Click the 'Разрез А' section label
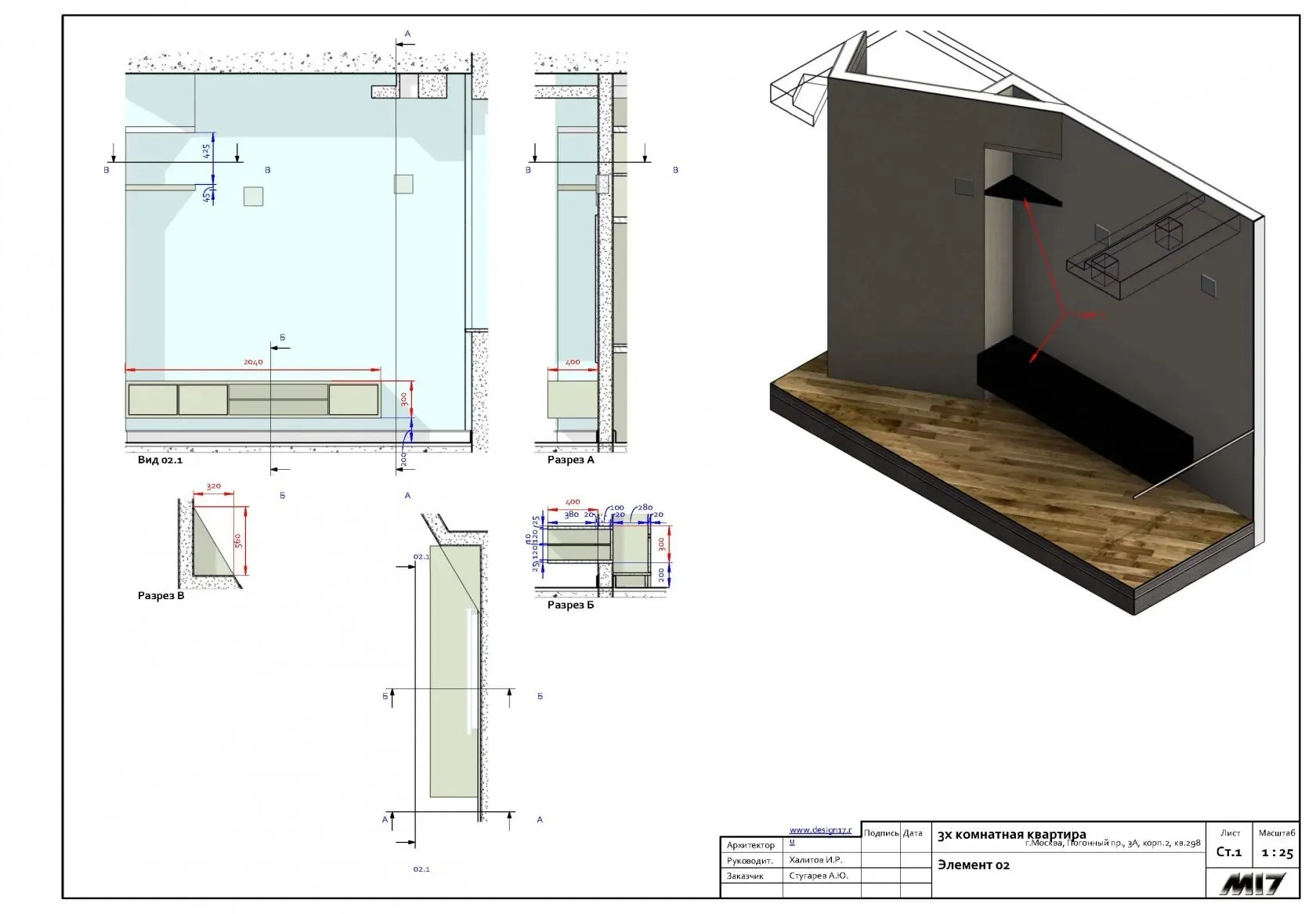Image resolution: width=1316 pixels, height=914 pixels. tap(570, 460)
